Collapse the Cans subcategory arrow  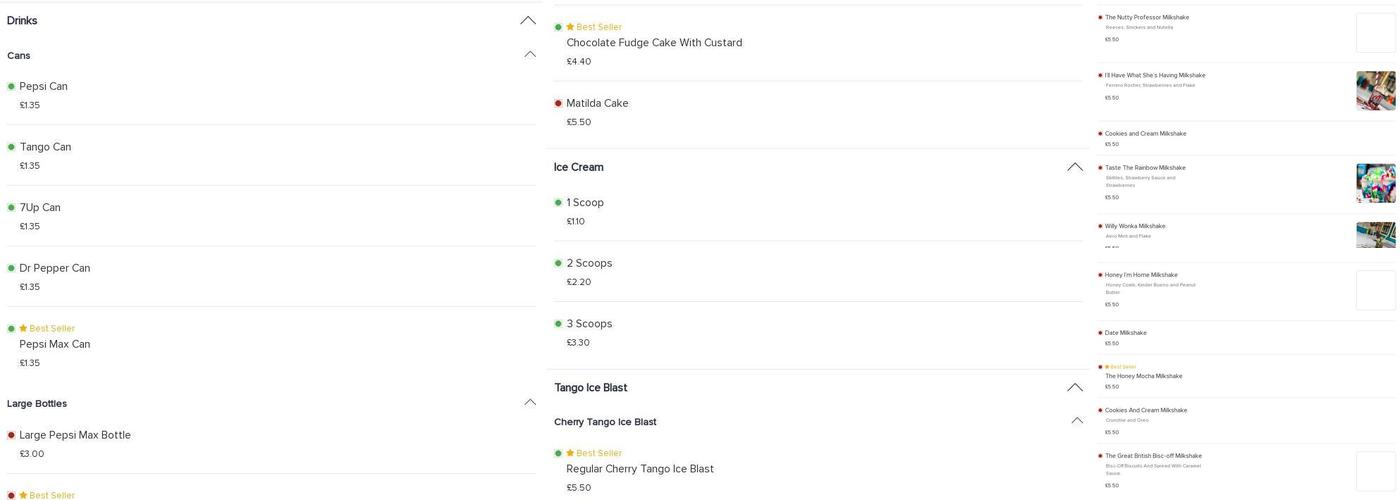pyautogui.click(x=530, y=54)
